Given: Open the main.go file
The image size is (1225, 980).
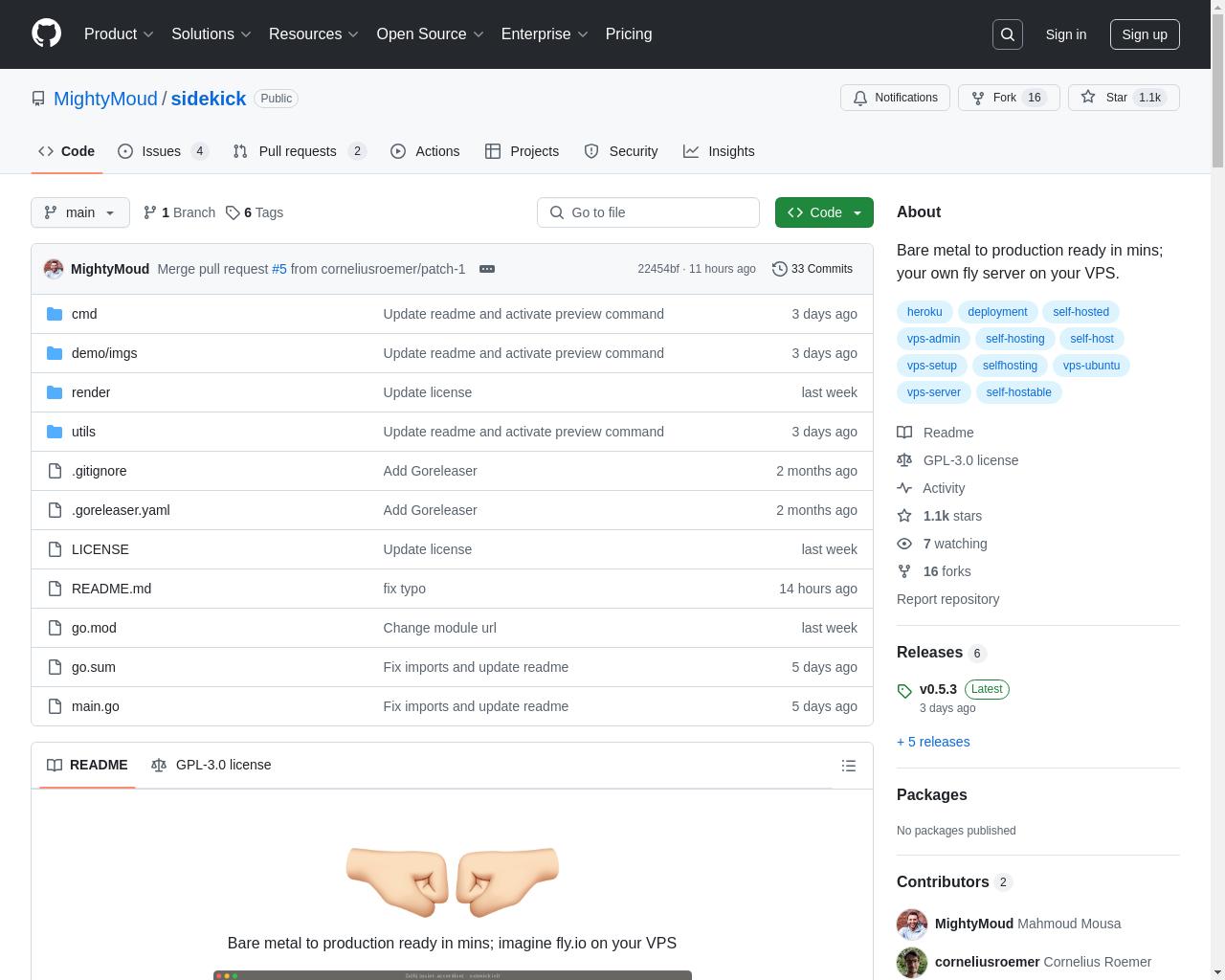Looking at the screenshot, I should [96, 706].
